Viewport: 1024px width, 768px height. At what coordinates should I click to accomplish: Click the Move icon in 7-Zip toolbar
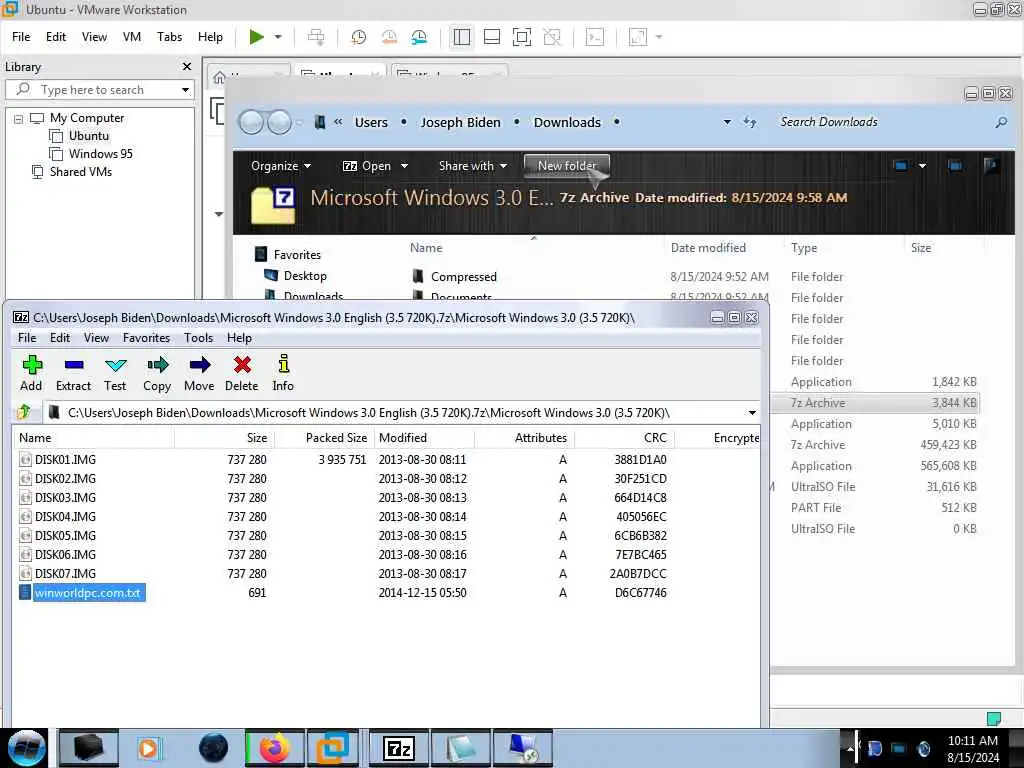pos(199,364)
